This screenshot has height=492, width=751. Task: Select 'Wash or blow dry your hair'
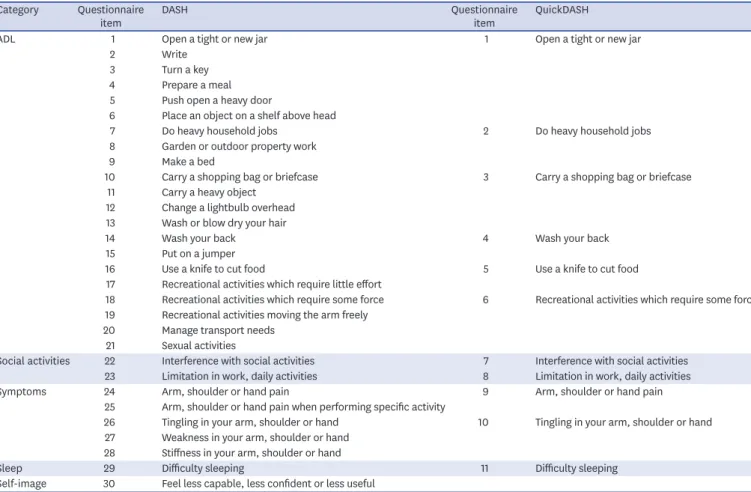pos(224,223)
